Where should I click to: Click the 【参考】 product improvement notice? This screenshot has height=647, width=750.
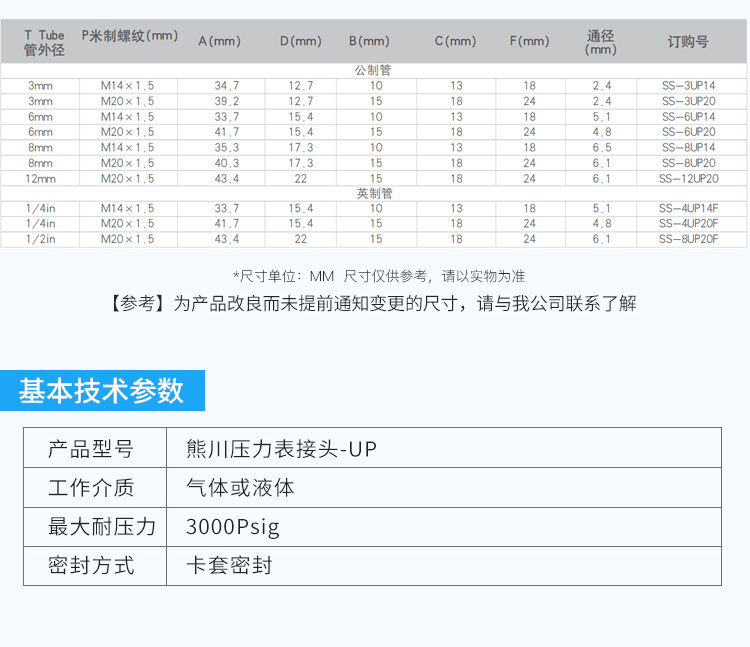[x=373, y=304]
